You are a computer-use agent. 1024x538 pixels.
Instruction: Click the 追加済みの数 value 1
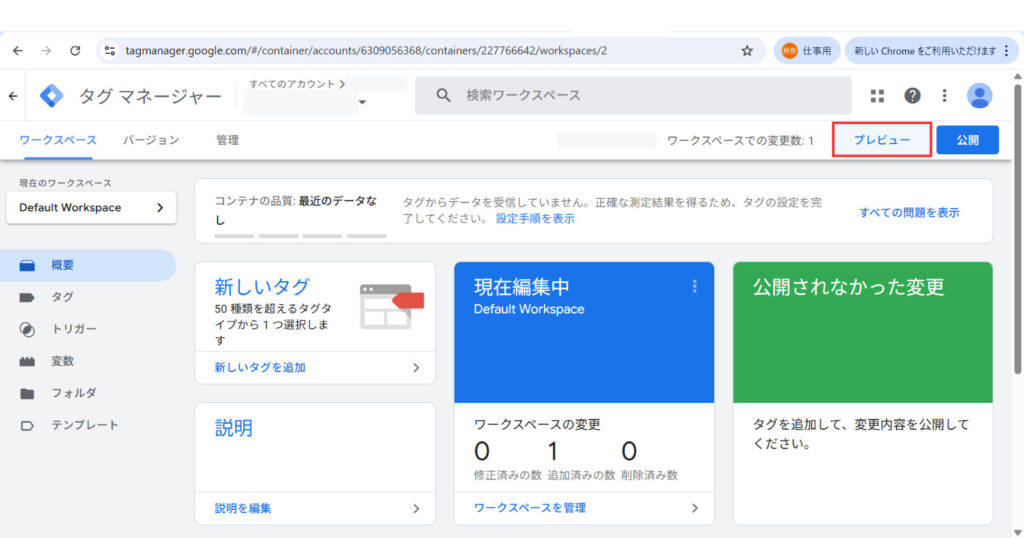point(553,451)
